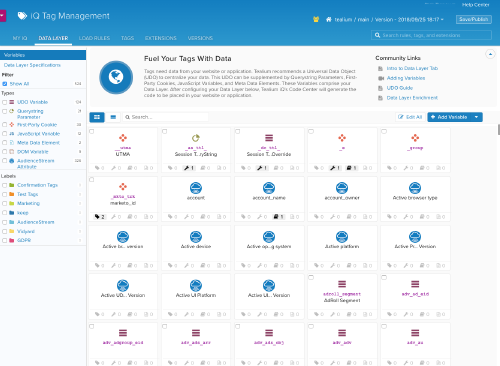Expand the Add Variable dropdown arrow
Viewport: 500px width, 366px height.
click(477, 117)
